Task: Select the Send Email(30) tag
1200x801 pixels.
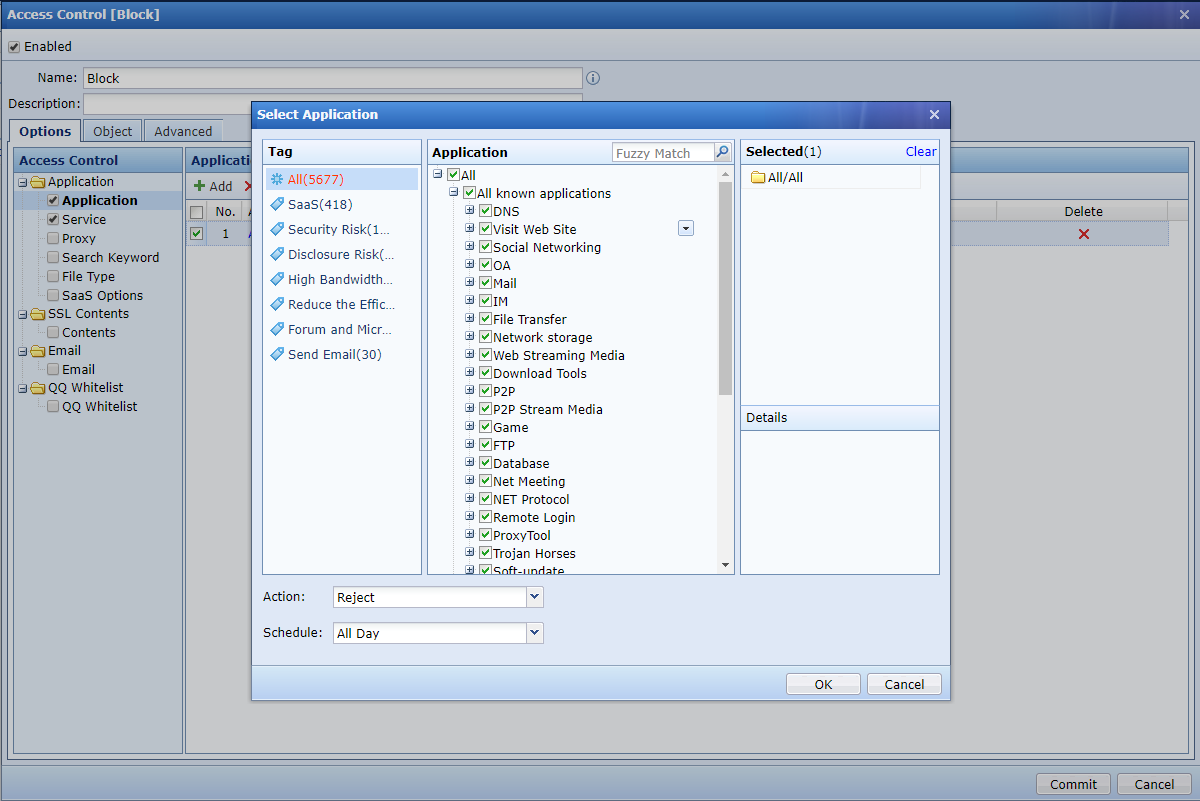Action: click(x=334, y=354)
